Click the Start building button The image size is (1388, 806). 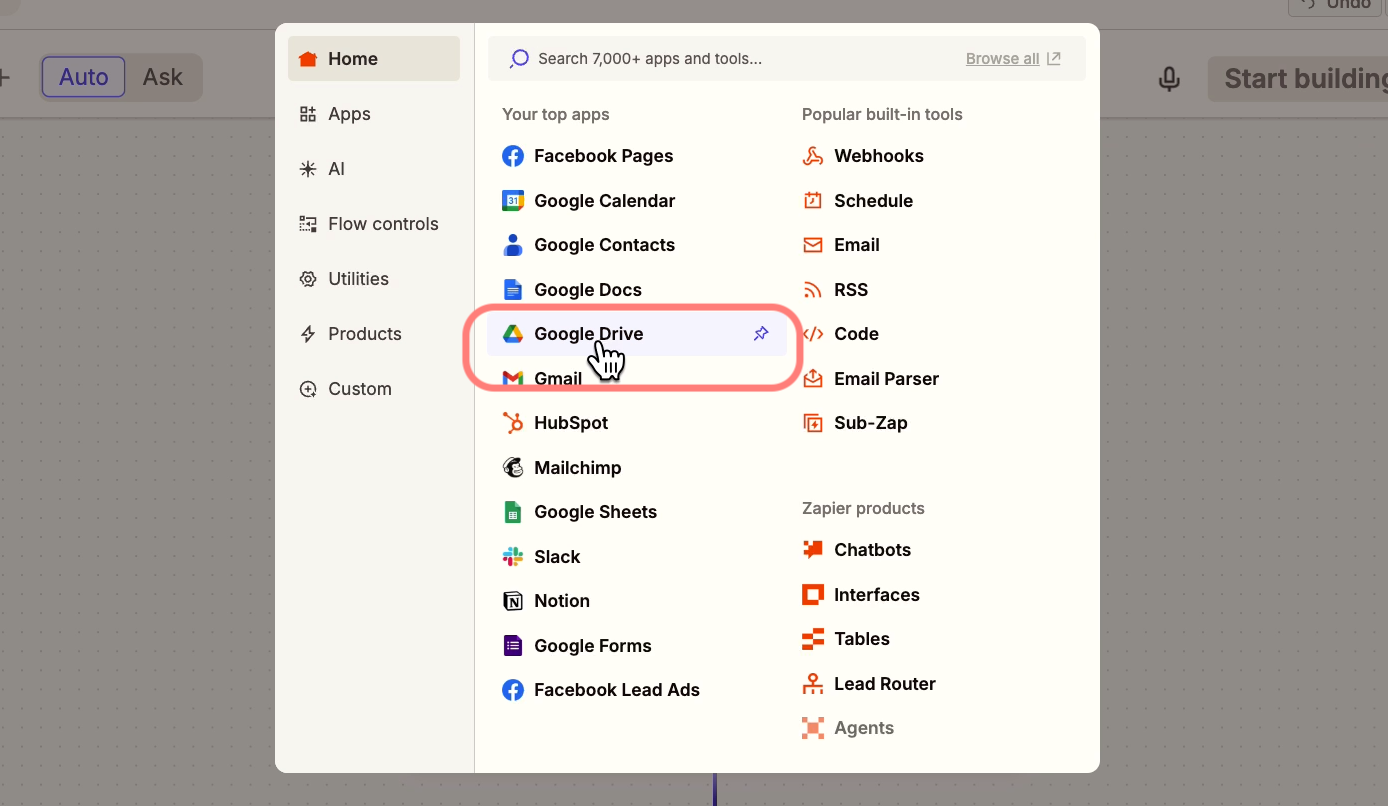point(1300,79)
